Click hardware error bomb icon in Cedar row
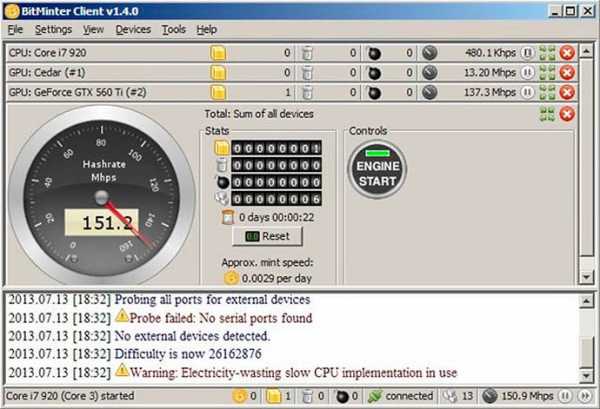Screen dimensions: 600x409 pyautogui.click(x=373, y=72)
